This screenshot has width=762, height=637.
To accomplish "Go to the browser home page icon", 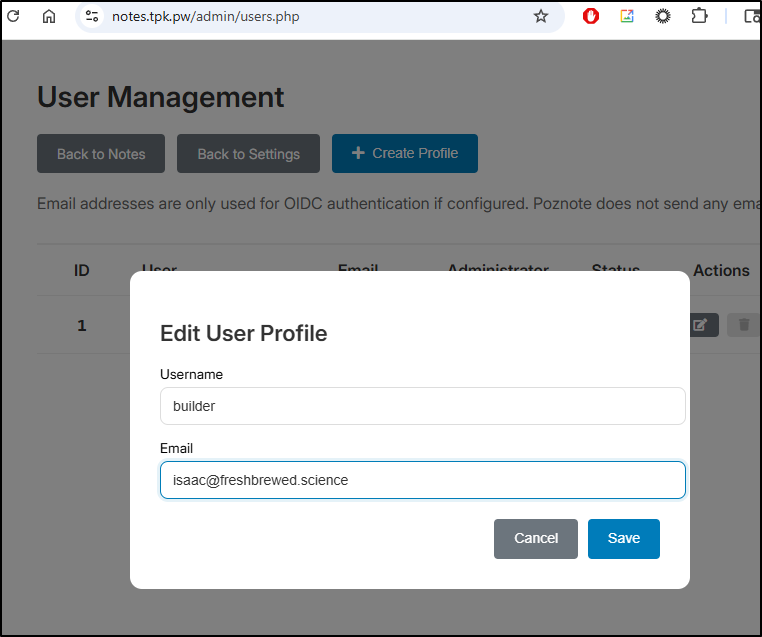I will point(49,16).
